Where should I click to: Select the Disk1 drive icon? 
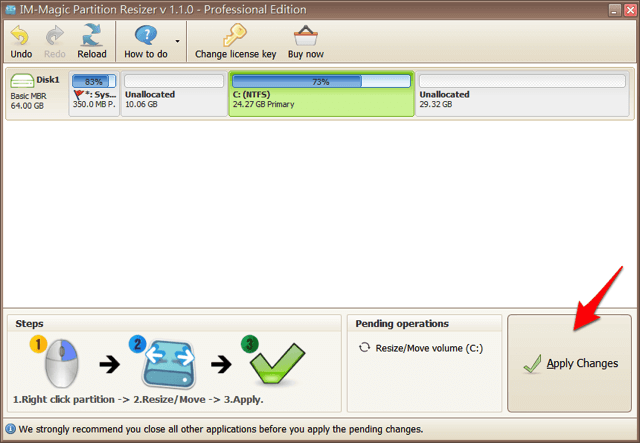(22, 81)
